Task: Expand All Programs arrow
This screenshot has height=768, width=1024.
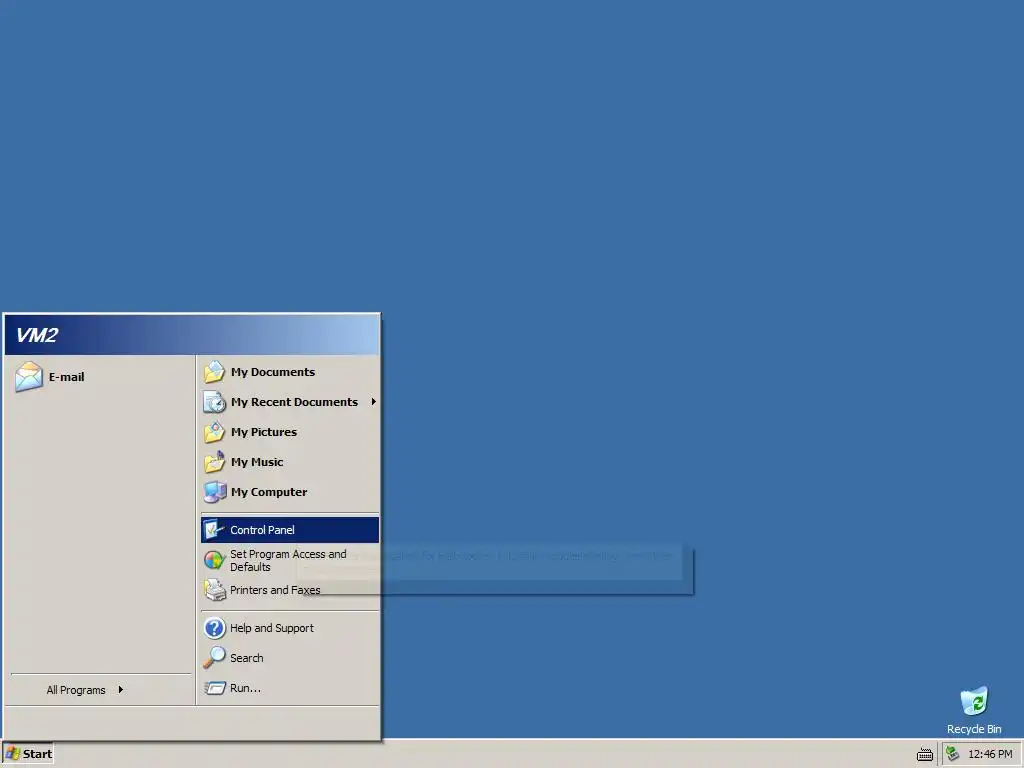Action: 121,690
